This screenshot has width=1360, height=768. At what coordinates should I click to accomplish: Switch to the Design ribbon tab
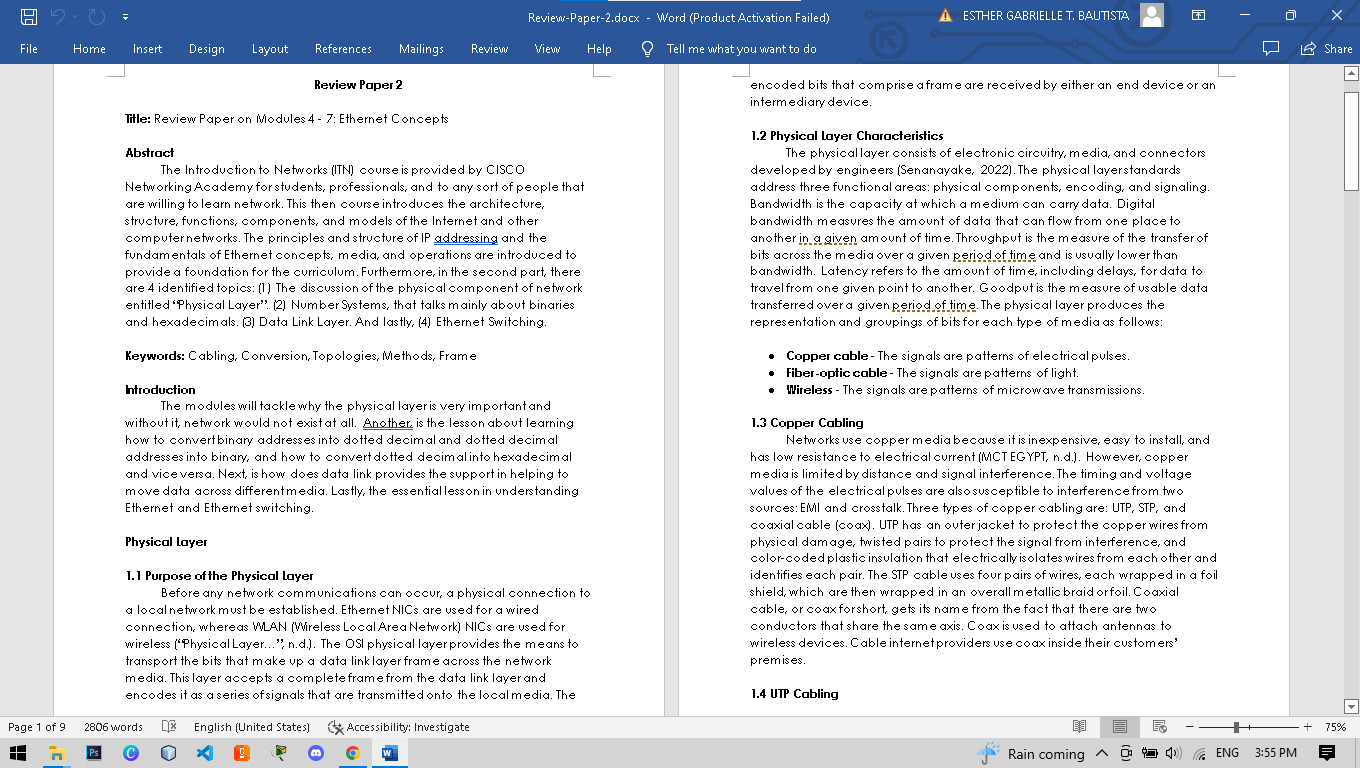[206, 49]
